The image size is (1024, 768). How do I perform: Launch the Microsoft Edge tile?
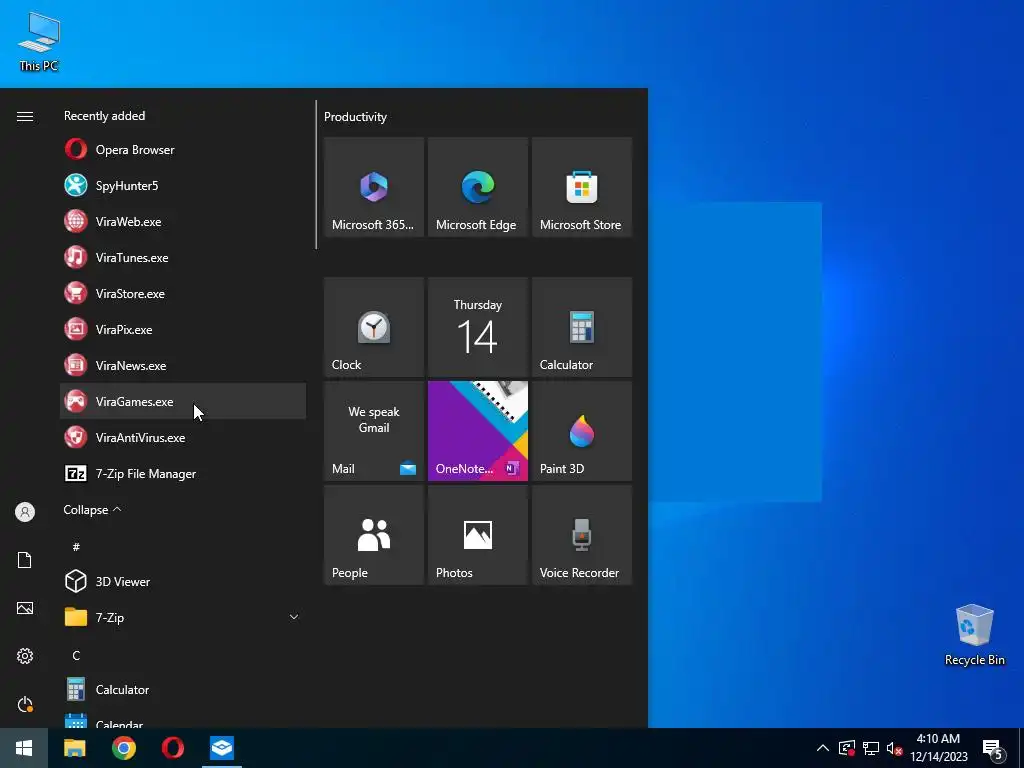(477, 187)
